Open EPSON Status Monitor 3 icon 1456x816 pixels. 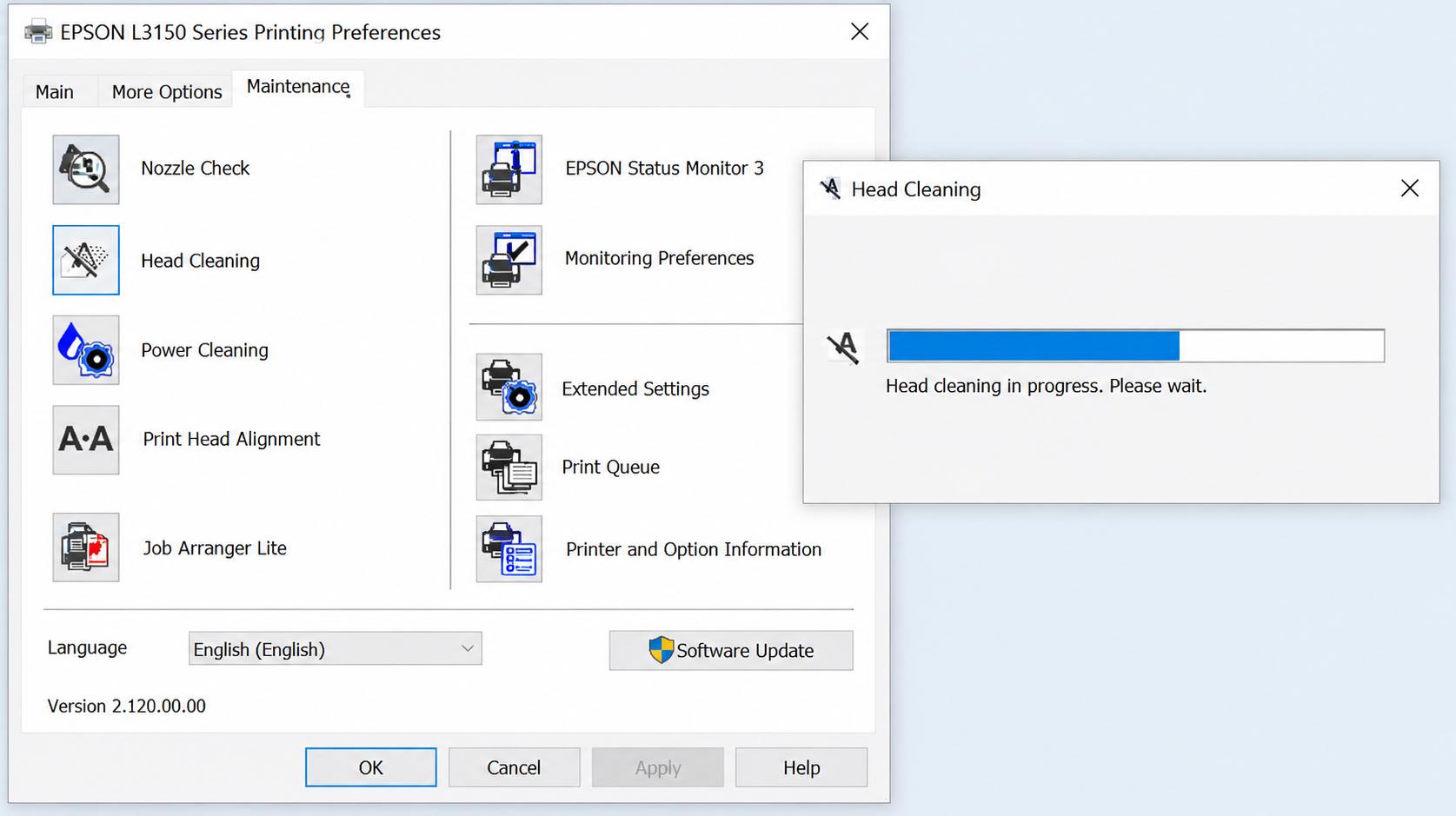coord(509,169)
